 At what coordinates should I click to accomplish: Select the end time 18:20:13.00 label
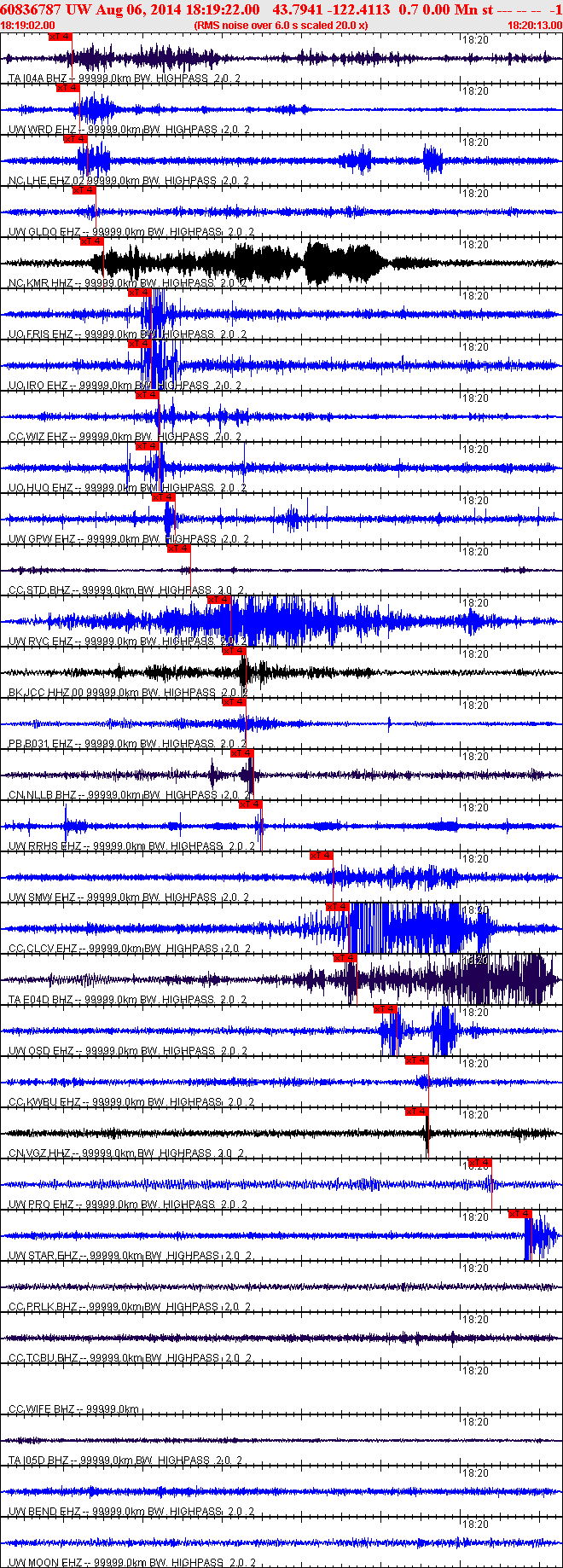(535, 26)
